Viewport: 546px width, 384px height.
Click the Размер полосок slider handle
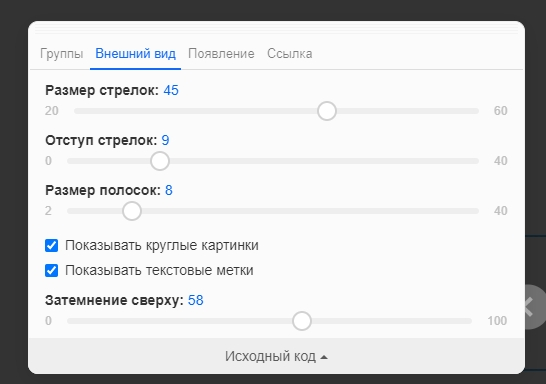click(x=132, y=211)
